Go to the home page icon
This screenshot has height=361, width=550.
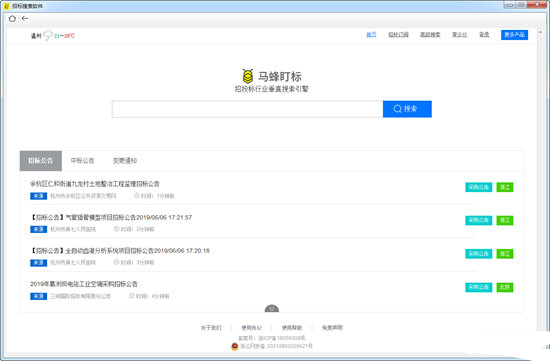[x=12, y=19]
